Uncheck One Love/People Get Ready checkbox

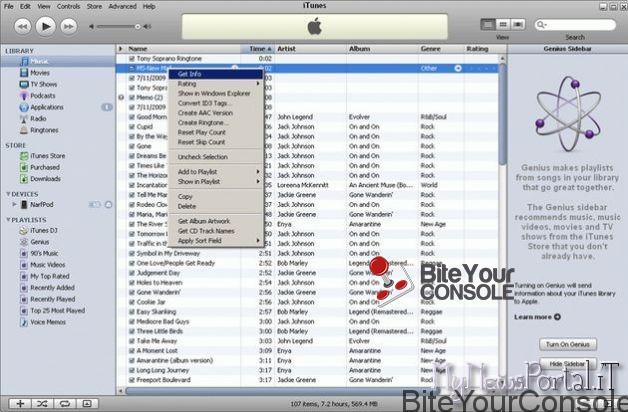click(x=132, y=263)
